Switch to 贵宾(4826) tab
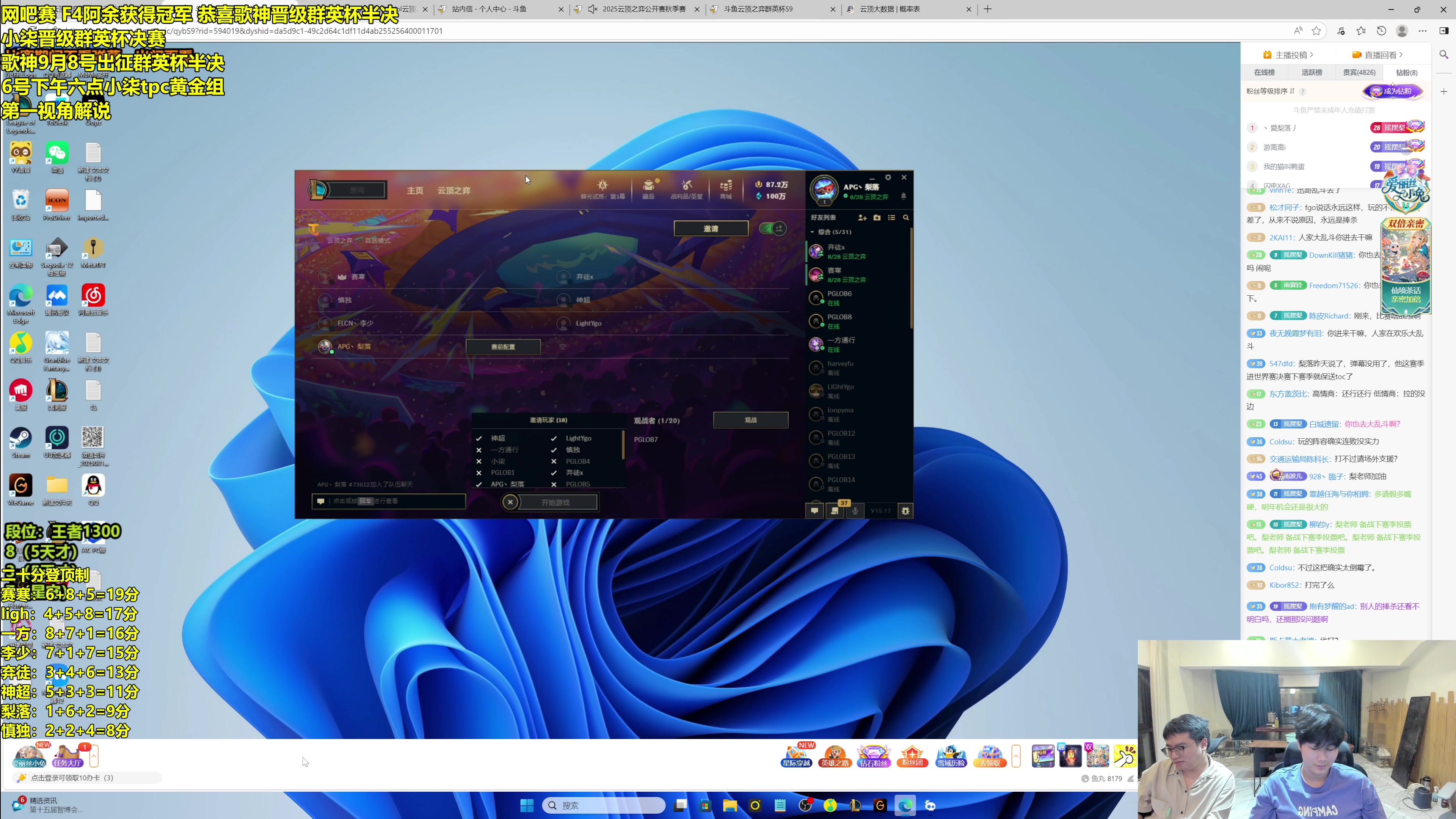 click(x=1359, y=72)
